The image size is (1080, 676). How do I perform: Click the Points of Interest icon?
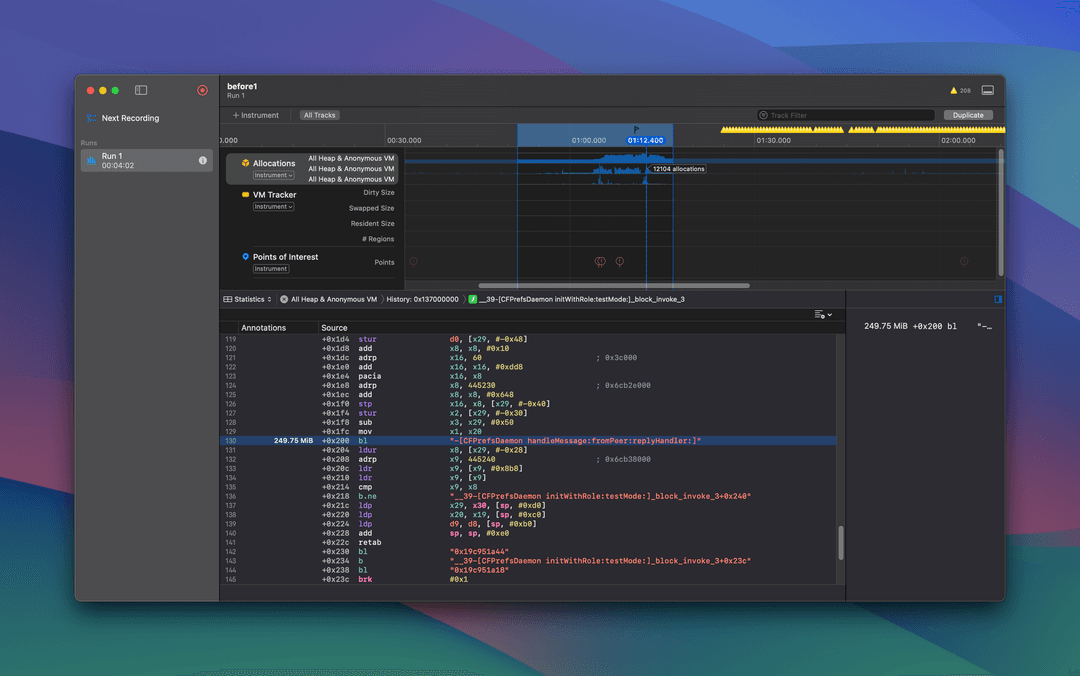(245, 257)
